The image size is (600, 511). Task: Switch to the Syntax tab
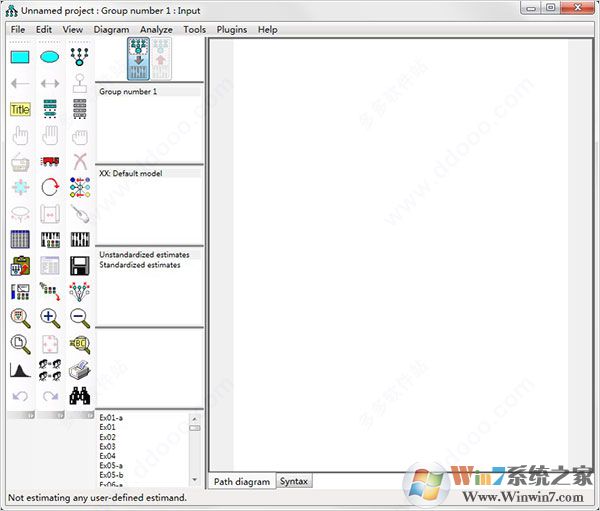[294, 481]
